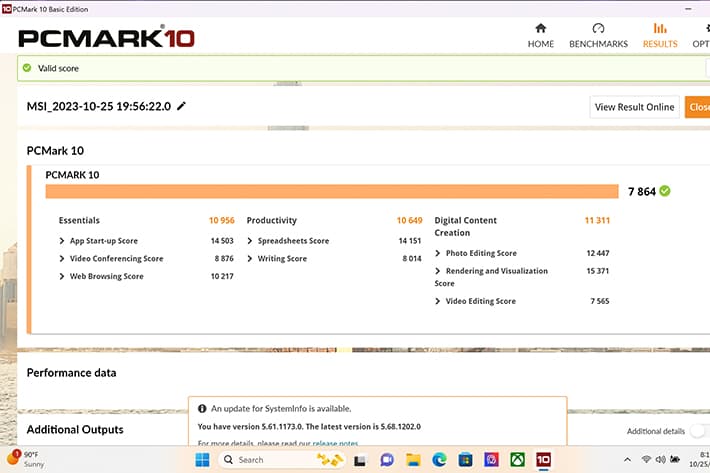Click the Digital Content Creation score 11 311
710x473 pixels.
[x=597, y=220]
